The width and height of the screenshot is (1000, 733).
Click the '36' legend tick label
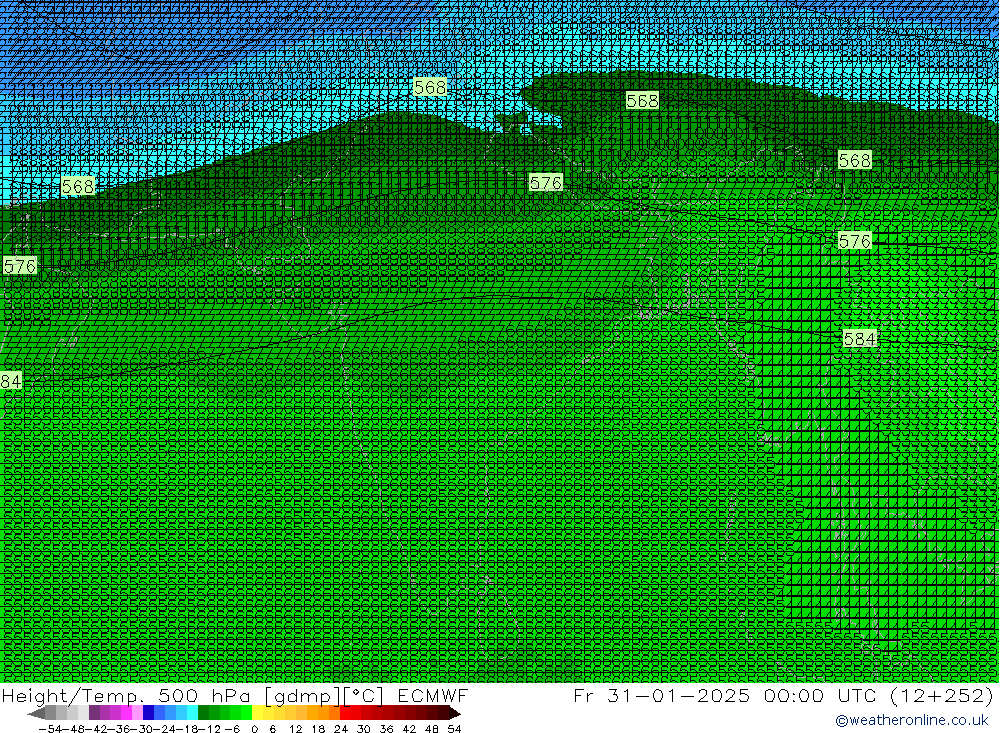[386, 729]
